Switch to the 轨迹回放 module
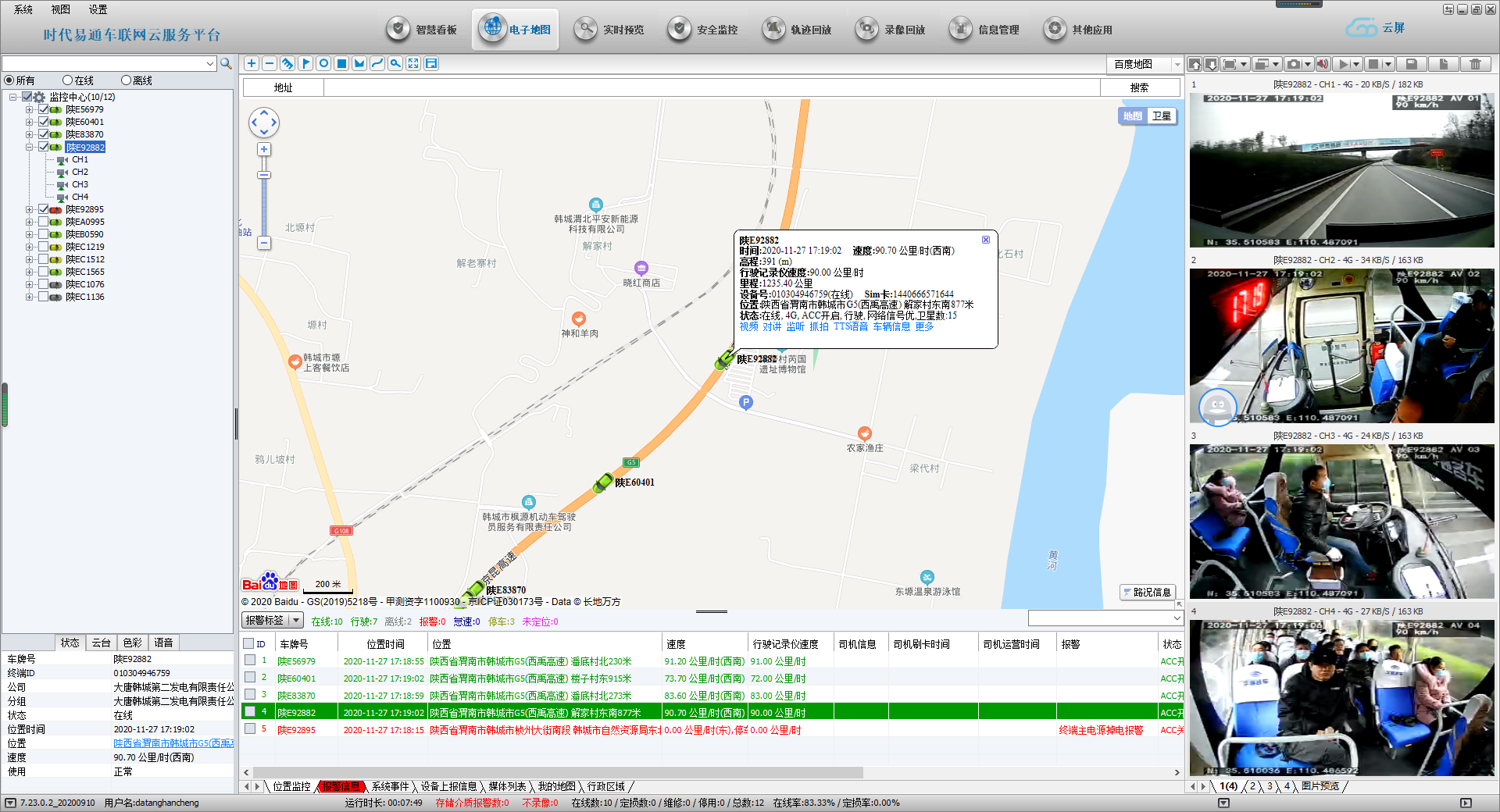This screenshot has height=812, width=1500. 797,30
